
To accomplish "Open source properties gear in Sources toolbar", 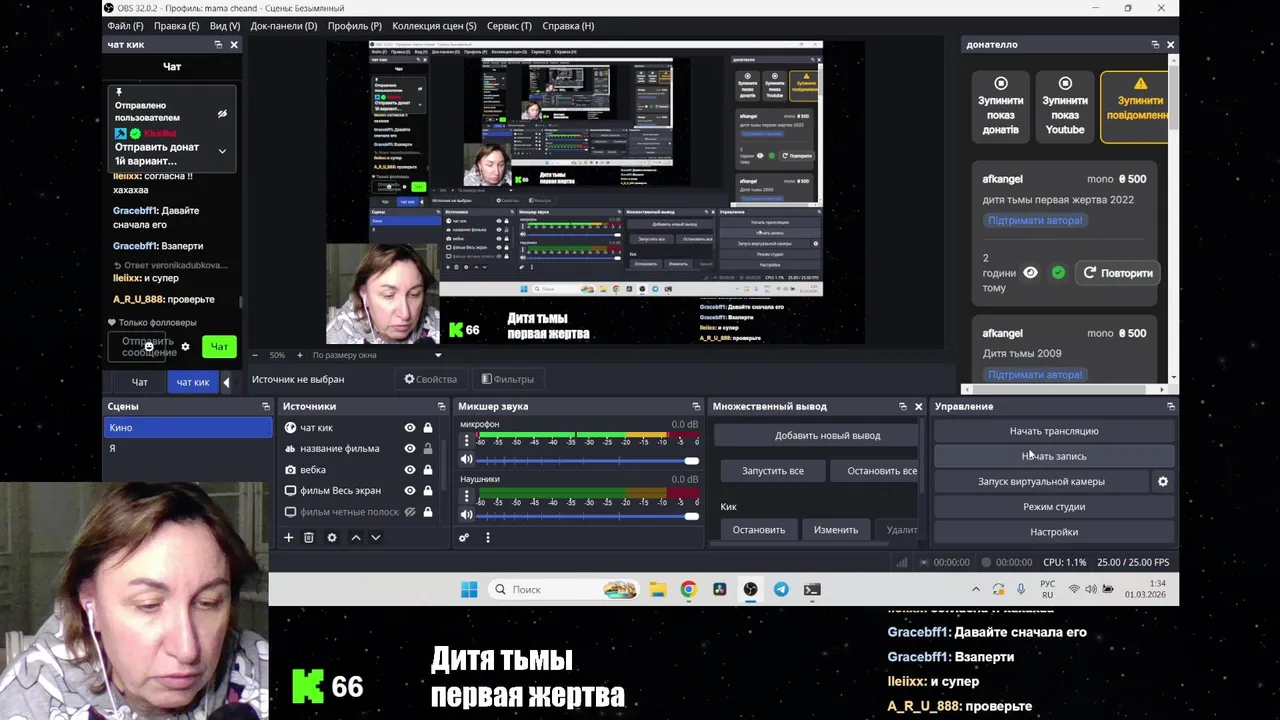I will [332, 537].
